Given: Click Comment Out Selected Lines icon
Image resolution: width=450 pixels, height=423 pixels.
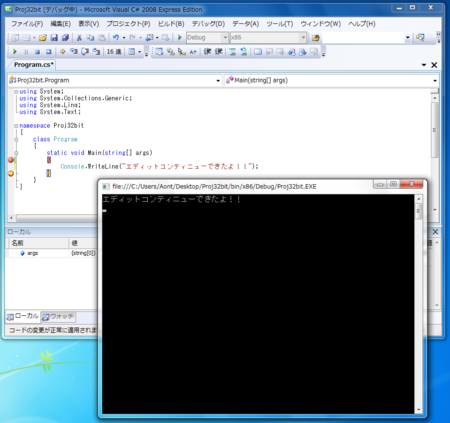Looking at the screenshot, I should [232, 52].
